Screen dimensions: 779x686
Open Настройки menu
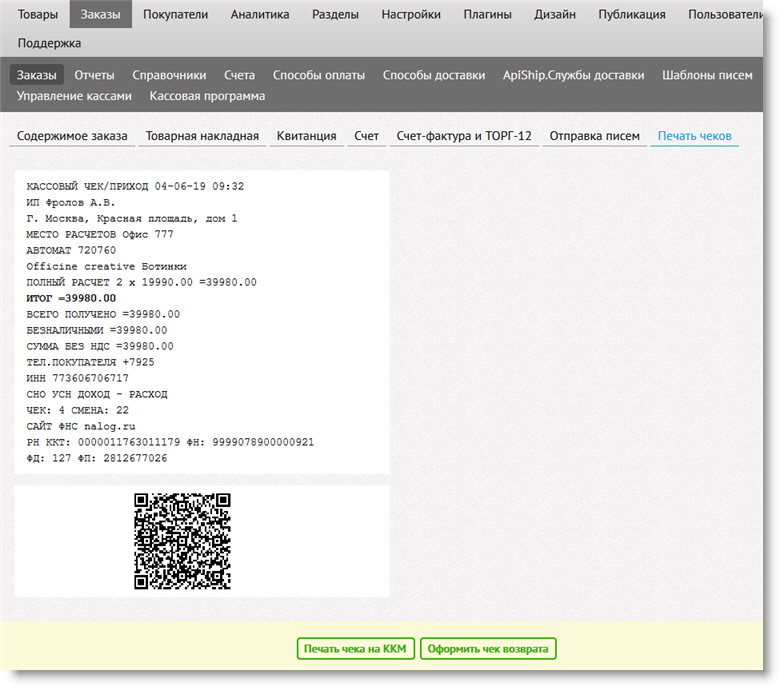(411, 14)
